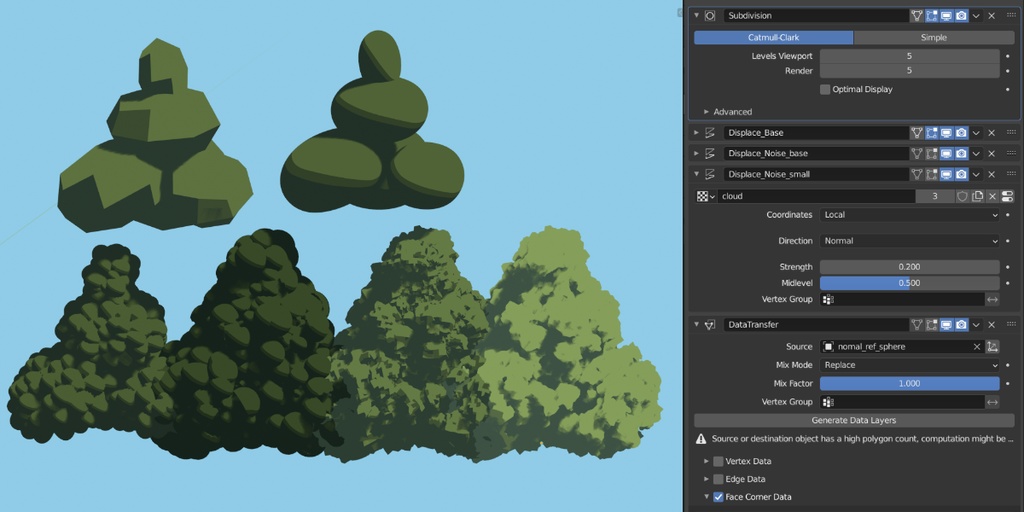Unlink the cloud texture
This screenshot has width=1024, height=512.
[x=992, y=196]
